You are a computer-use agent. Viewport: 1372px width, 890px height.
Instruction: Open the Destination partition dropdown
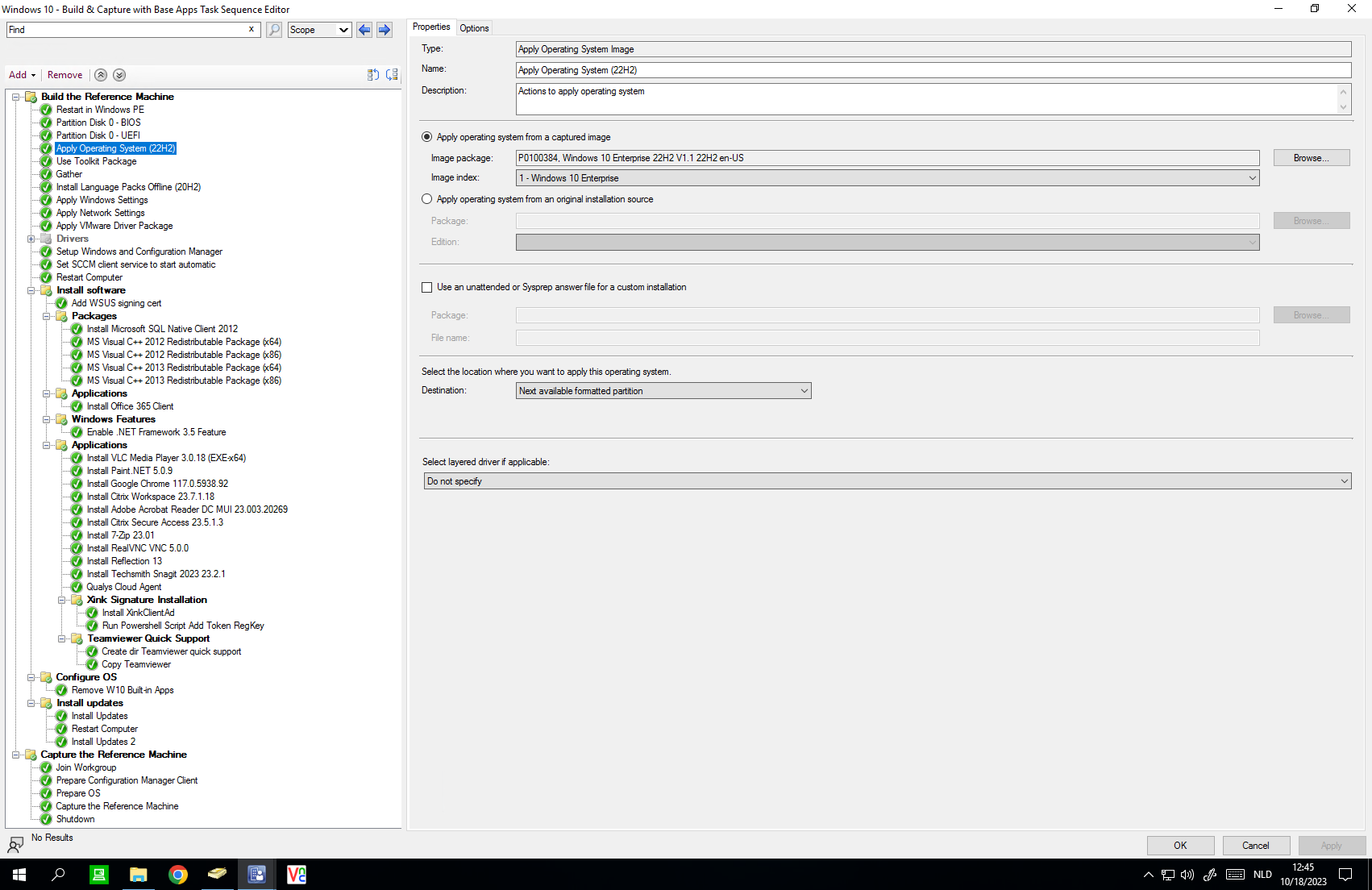[x=663, y=391]
